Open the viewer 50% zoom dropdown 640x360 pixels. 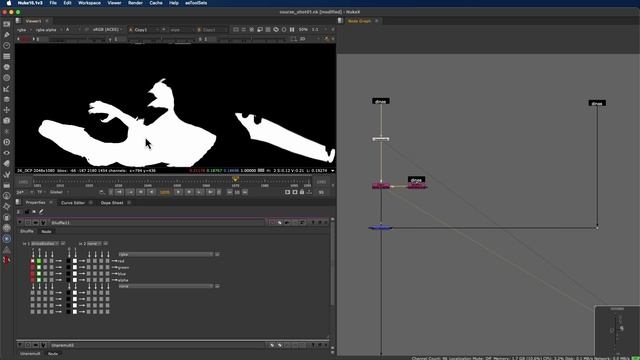[303, 29]
